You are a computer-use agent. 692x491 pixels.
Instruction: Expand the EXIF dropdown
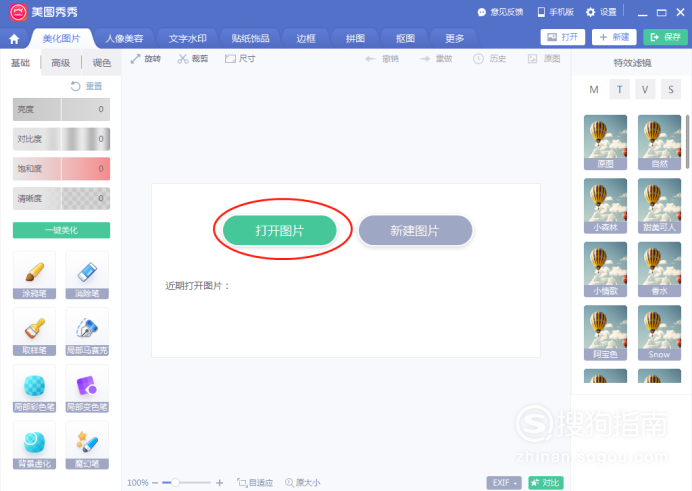pos(504,483)
